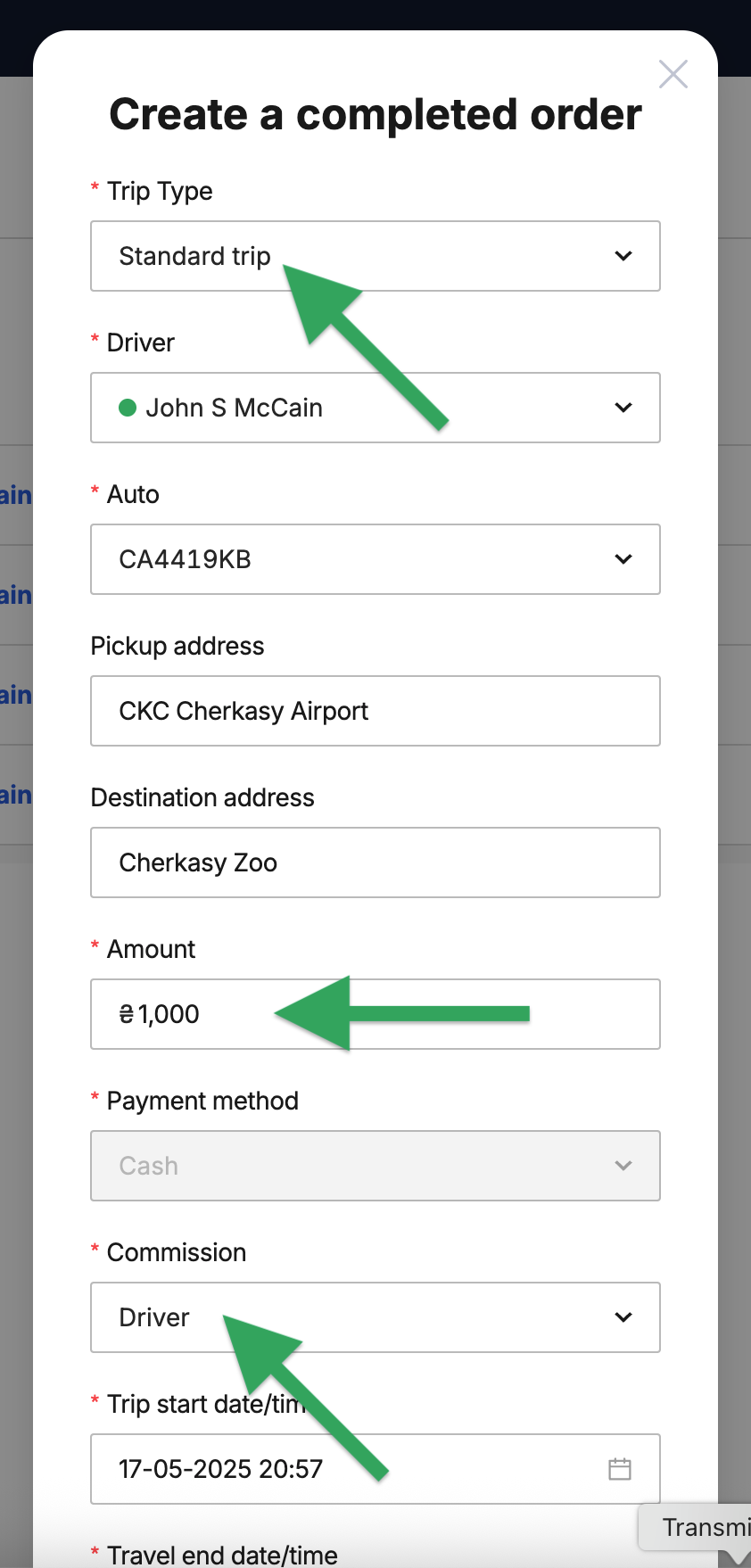Open calendar icon in trip start date field
The height and width of the screenshot is (1568, 751).
[x=620, y=1469]
